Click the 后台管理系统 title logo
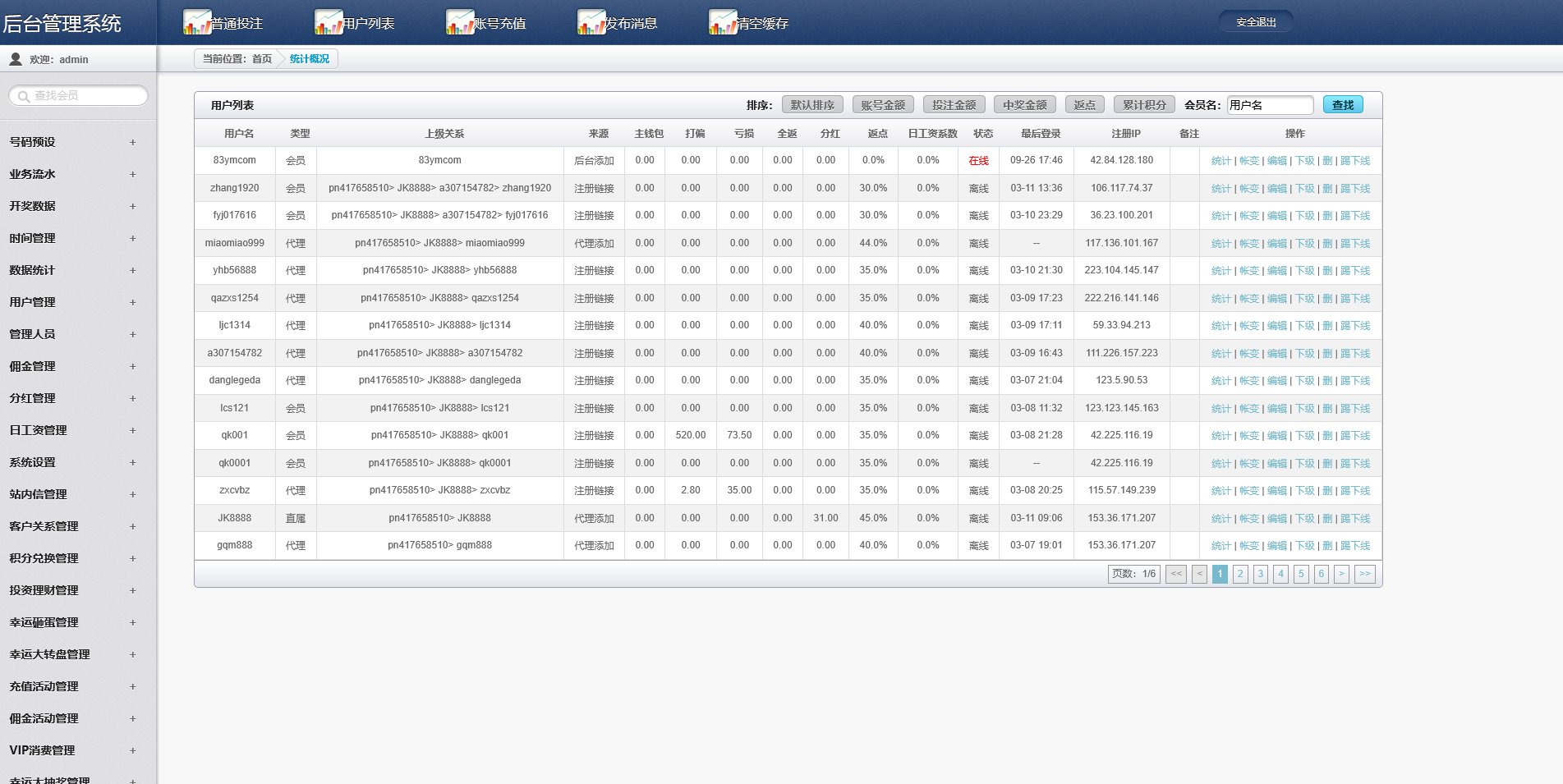Image resolution: width=1563 pixels, height=784 pixels. [62, 24]
